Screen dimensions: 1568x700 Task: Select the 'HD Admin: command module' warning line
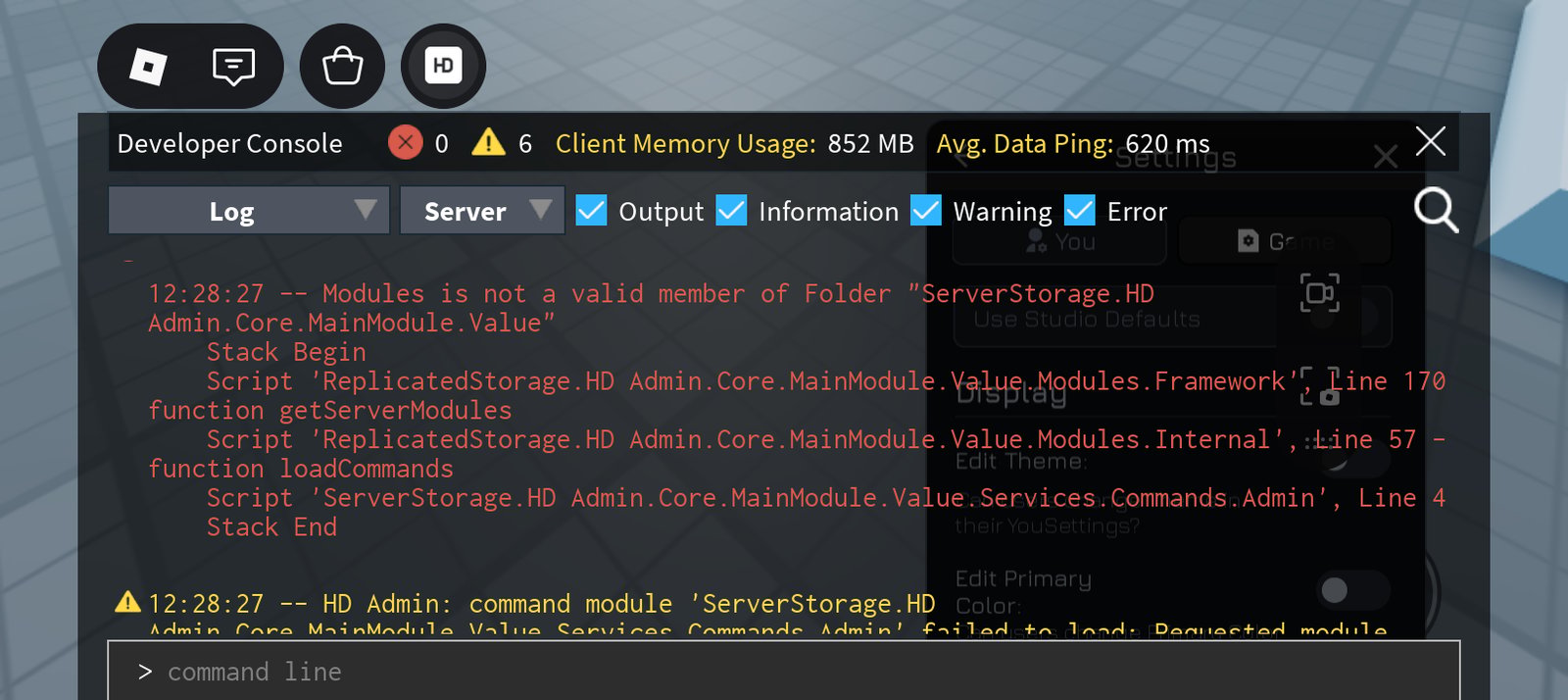[x=542, y=604]
